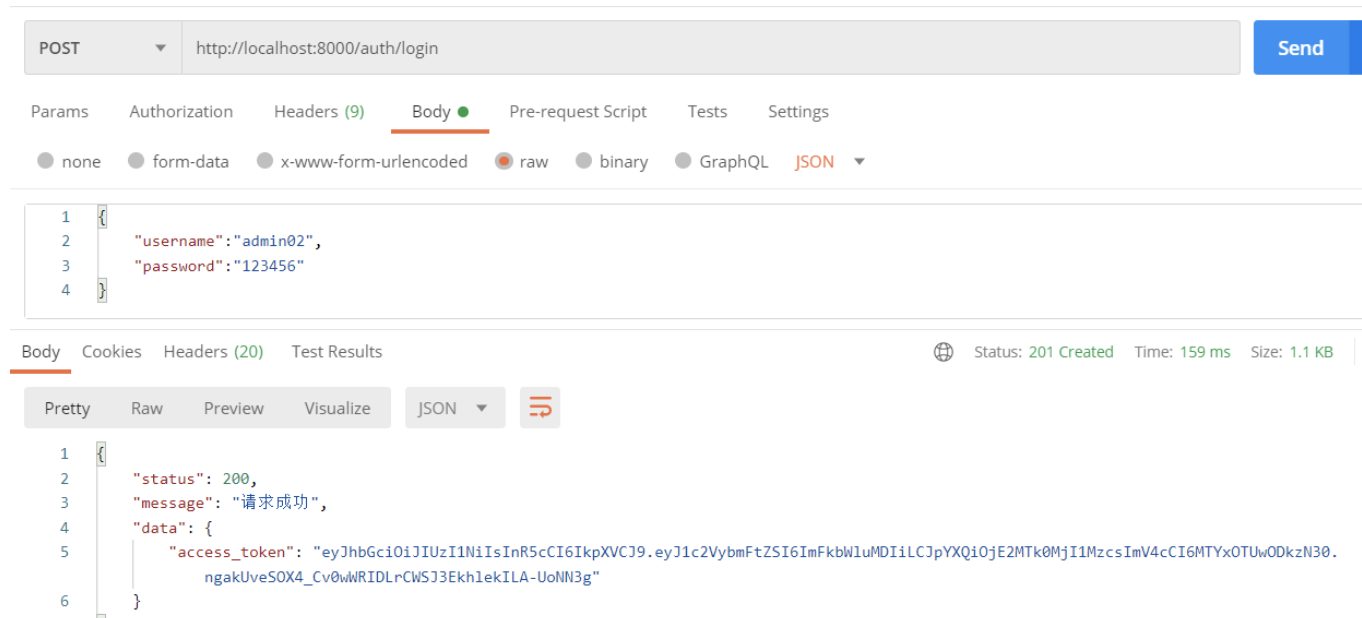Select the form-data radio option

137,161
